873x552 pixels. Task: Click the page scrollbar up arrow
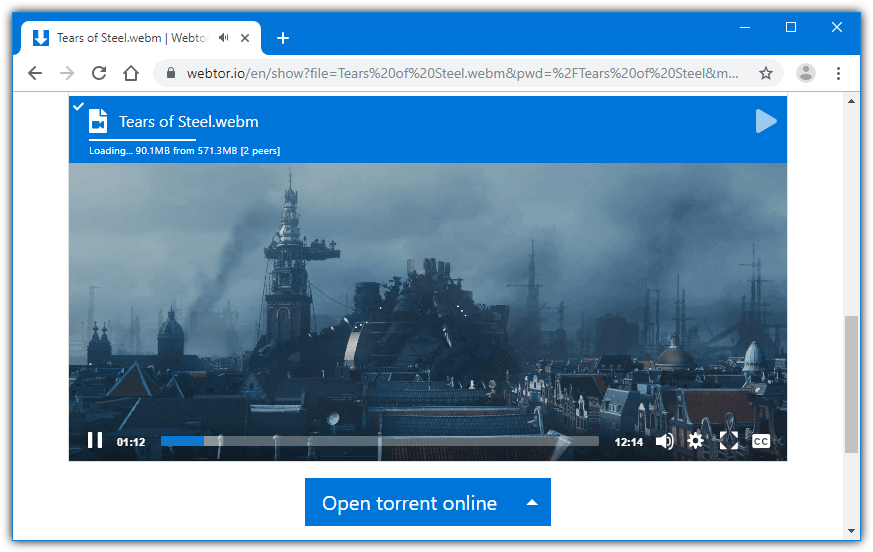[x=851, y=101]
